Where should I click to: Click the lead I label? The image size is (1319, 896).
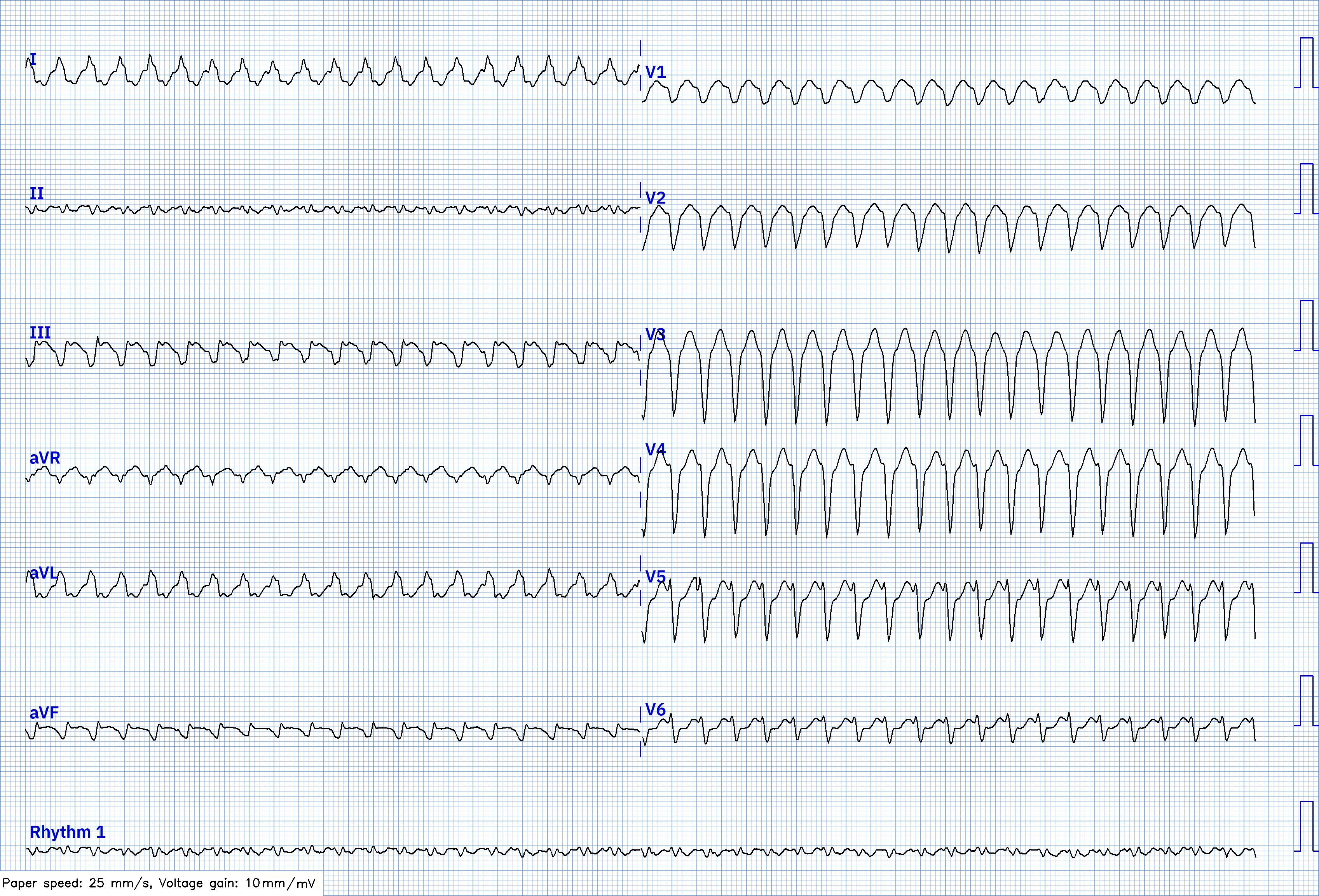click(x=33, y=59)
